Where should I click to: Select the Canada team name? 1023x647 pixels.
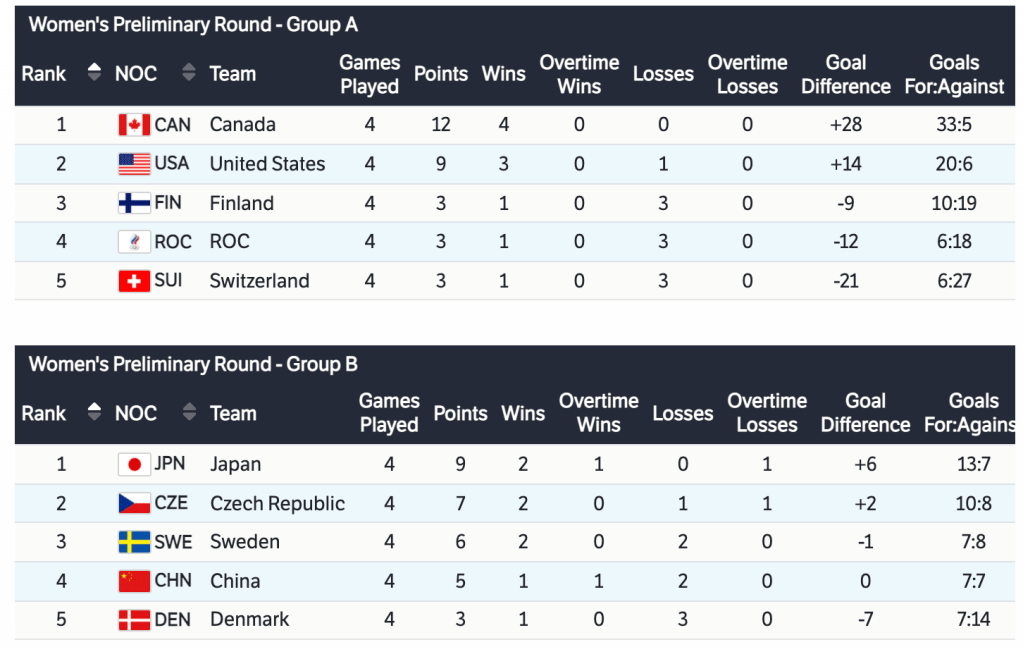point(242,125)
